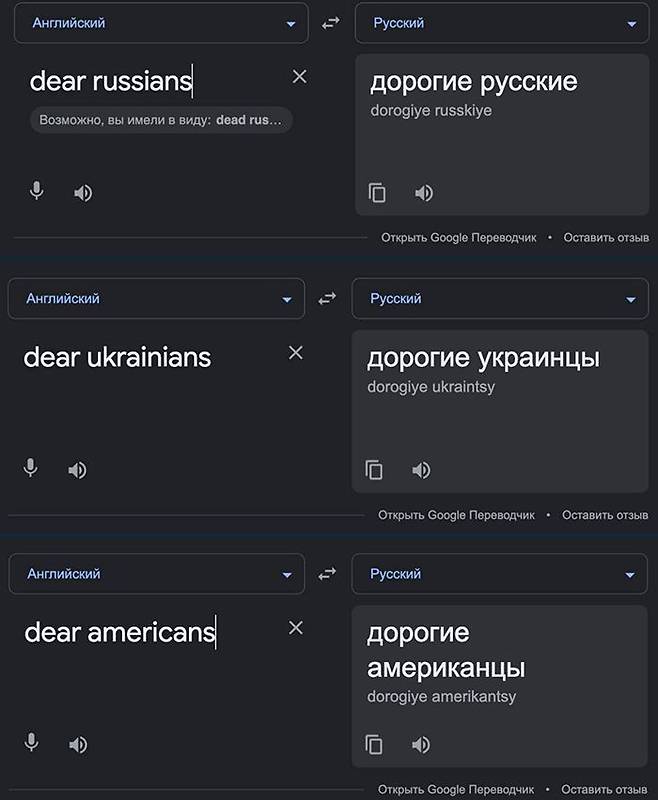The image size is (658, 800).
Task: Copy the "дорогие американцы" translation
Action: pos(374,744)
